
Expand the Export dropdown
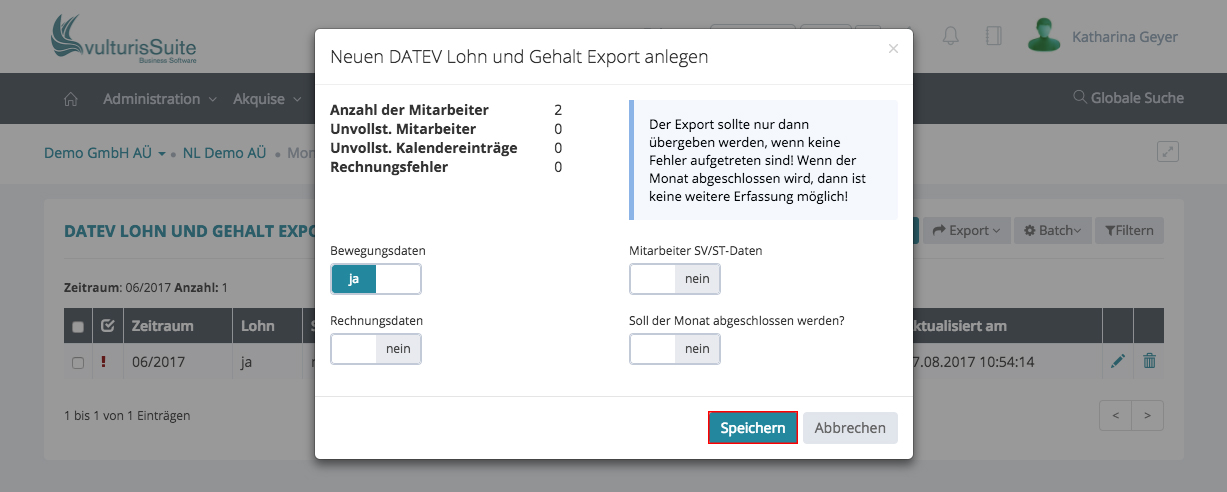pos(966,230)
